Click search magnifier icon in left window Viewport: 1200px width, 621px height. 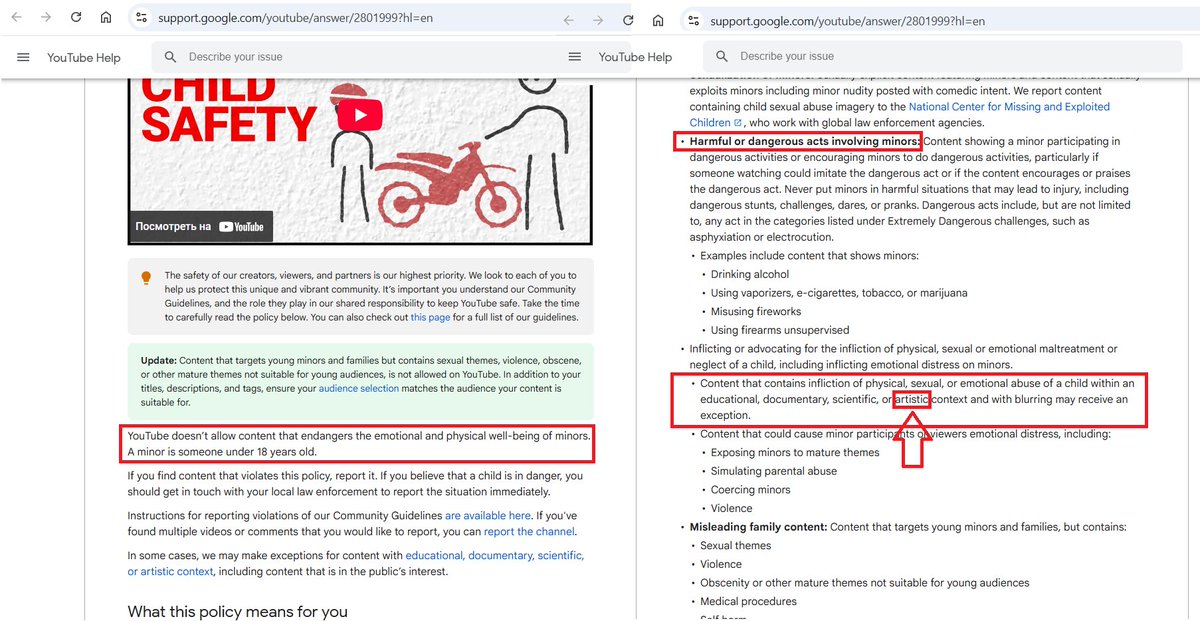coord(171,57)
